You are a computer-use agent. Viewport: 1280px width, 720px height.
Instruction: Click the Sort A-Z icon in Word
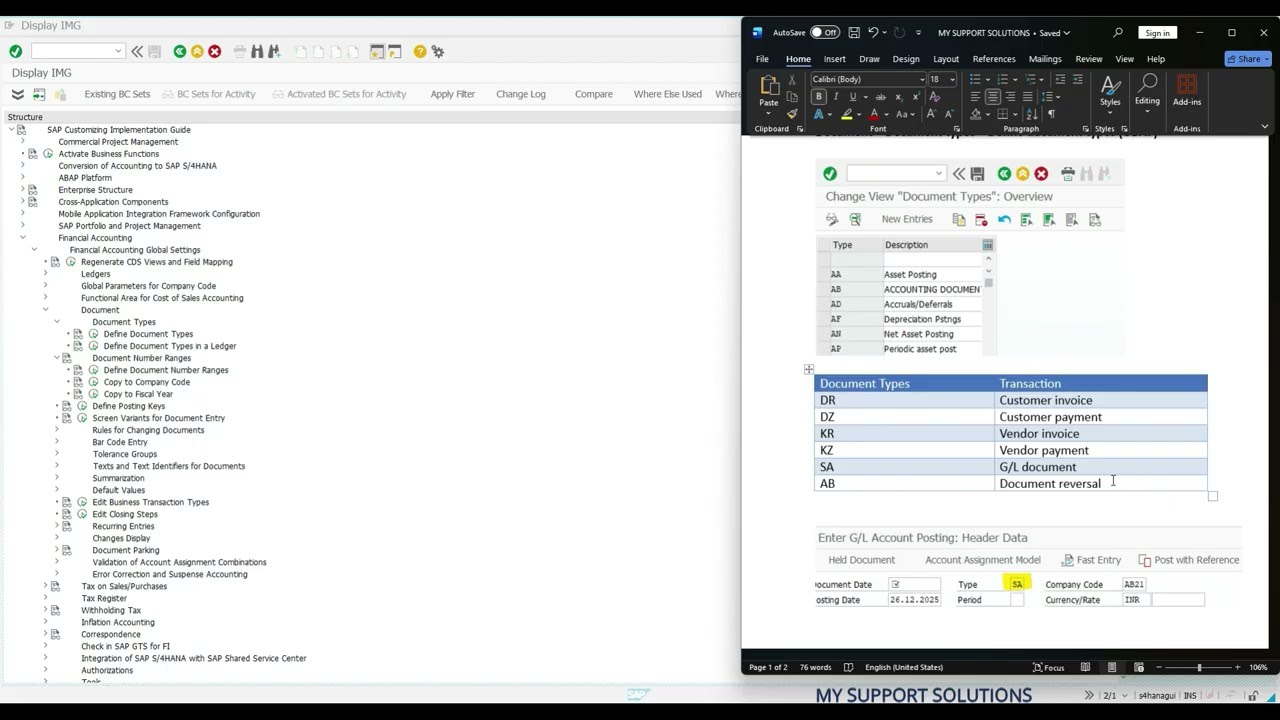tap(1033, 114)
